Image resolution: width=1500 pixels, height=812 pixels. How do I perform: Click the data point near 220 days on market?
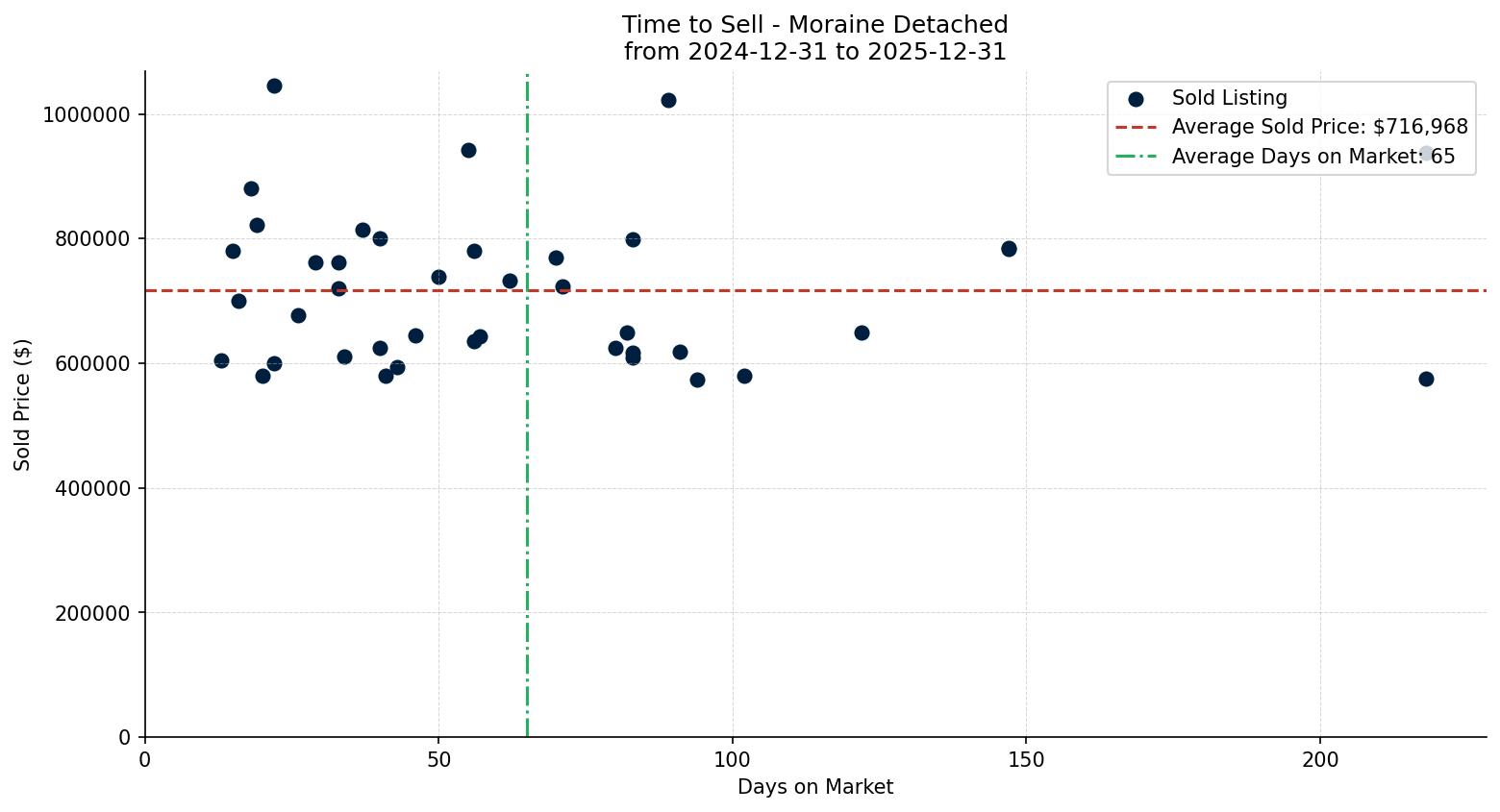(1425, 380)
